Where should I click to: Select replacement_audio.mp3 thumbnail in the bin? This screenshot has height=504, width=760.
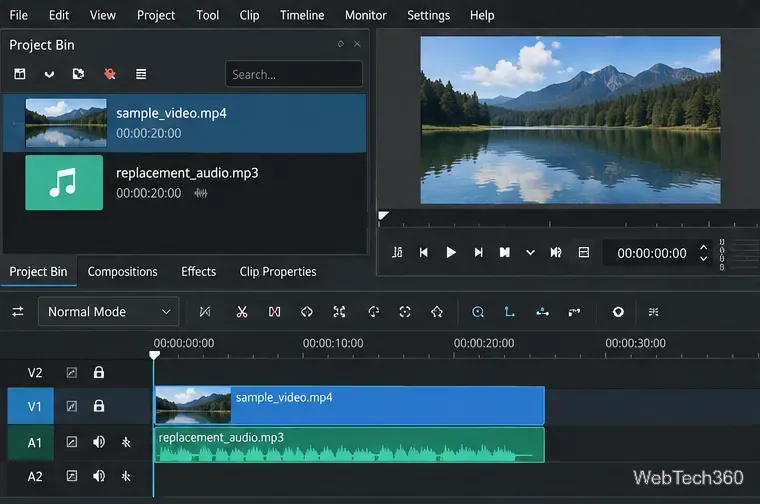tap(64, 183)
